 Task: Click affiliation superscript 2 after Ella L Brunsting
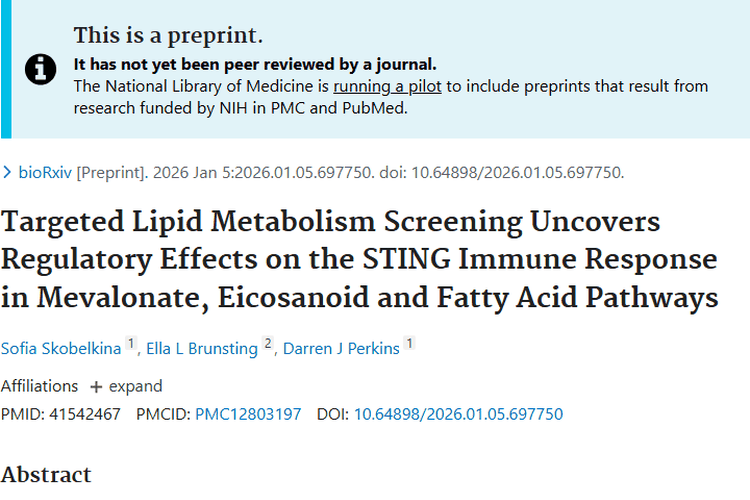[x=267, y=345]
